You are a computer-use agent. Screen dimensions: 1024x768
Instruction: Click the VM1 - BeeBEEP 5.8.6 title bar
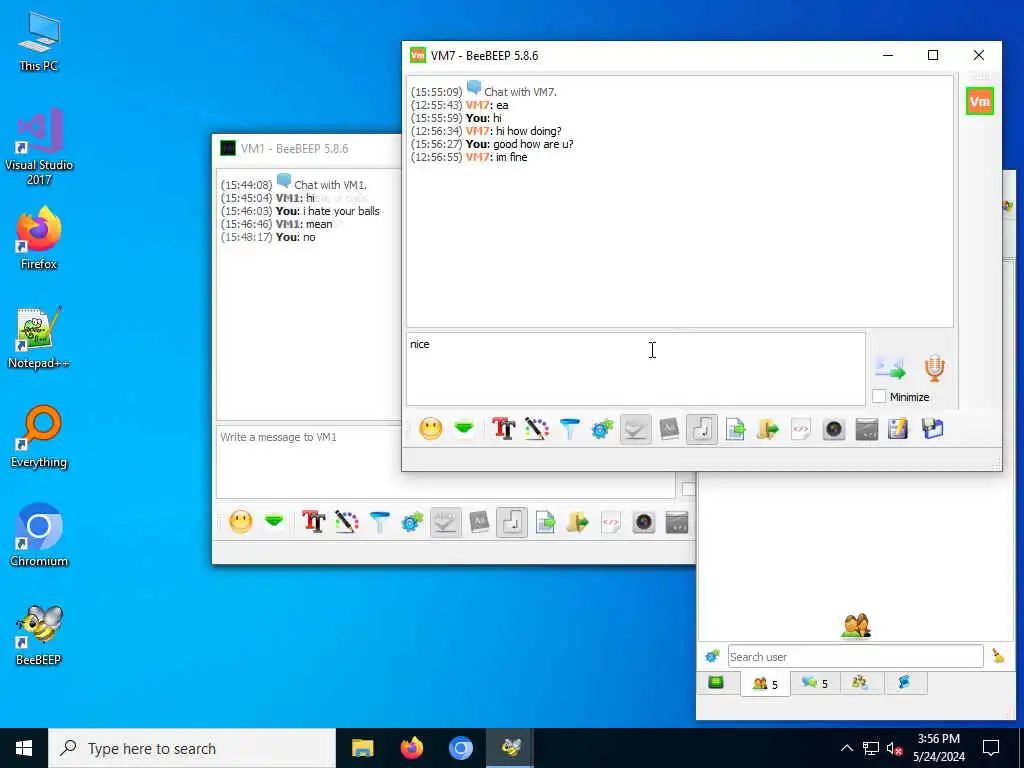(x=307, y=148)
